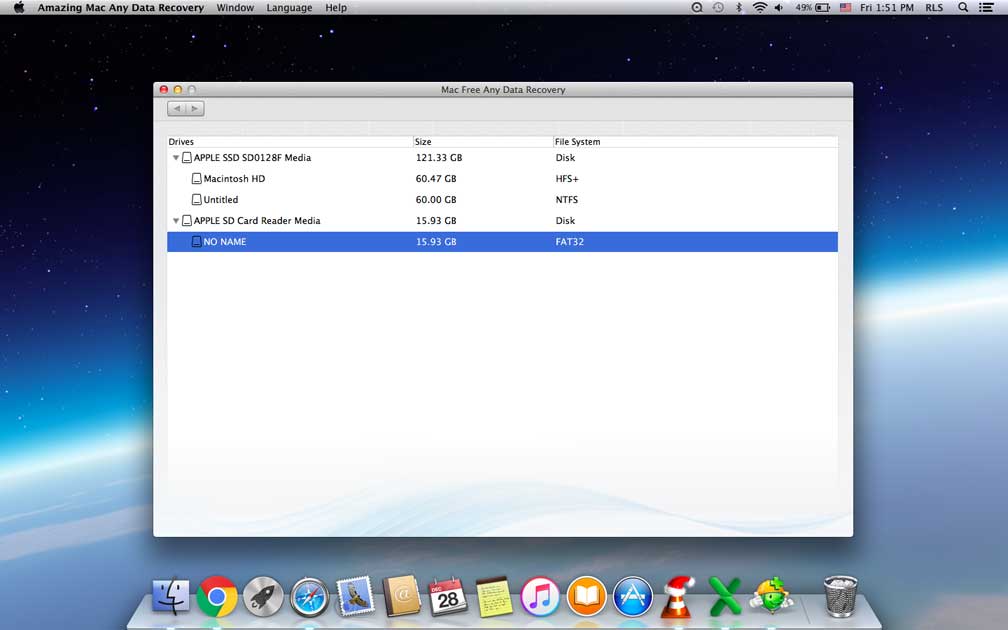The image size is (1008, 630).
Task: Select the NO NAME FAT32 volume
Action: point(224,242)
